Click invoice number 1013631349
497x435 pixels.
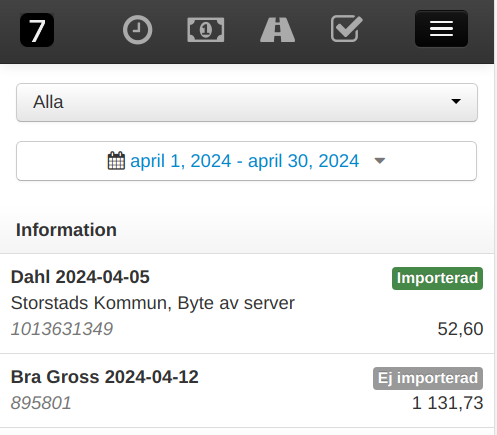point(62,329)
